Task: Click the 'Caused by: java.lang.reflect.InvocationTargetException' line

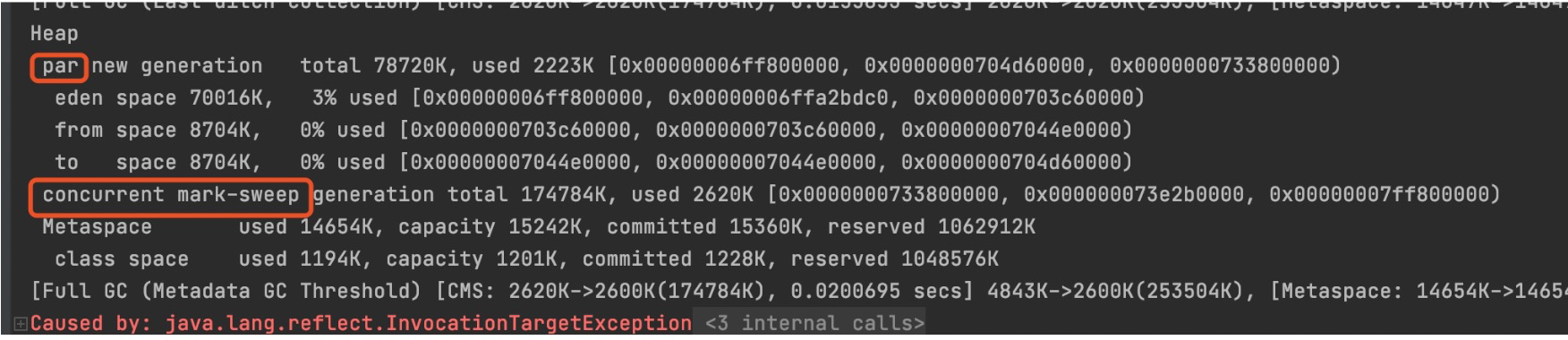Action: (361, 323)
